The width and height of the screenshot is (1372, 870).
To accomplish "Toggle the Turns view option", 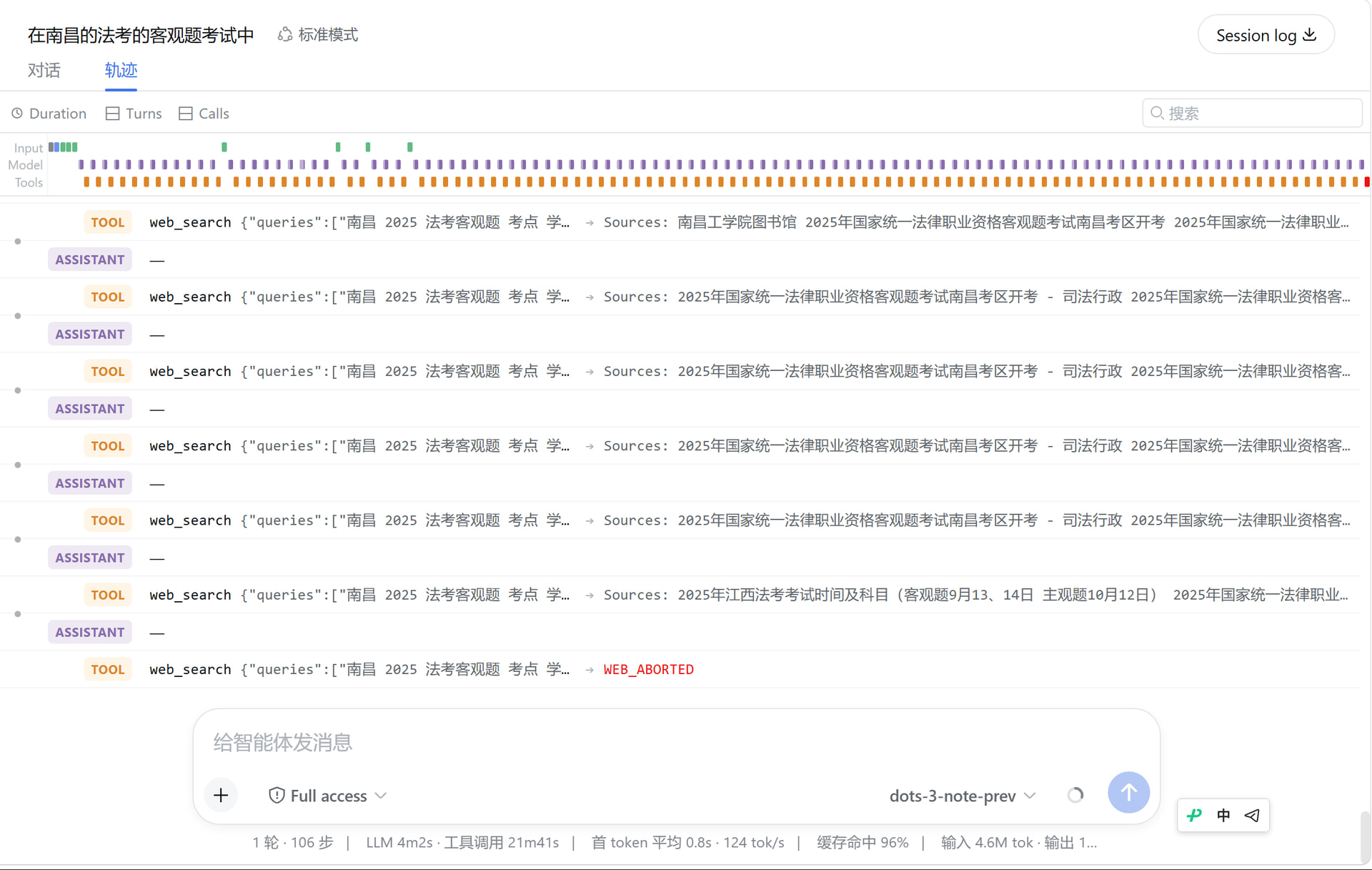I will [134, 113].
